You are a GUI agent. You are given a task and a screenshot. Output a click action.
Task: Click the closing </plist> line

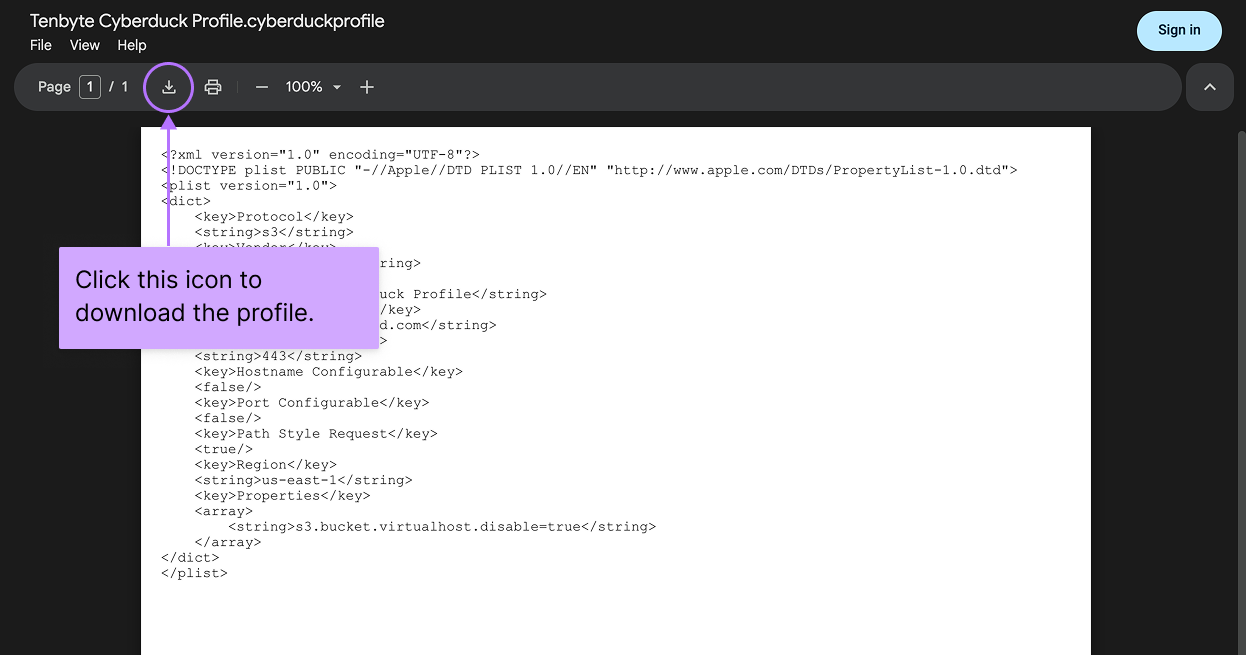click(194, 573)
